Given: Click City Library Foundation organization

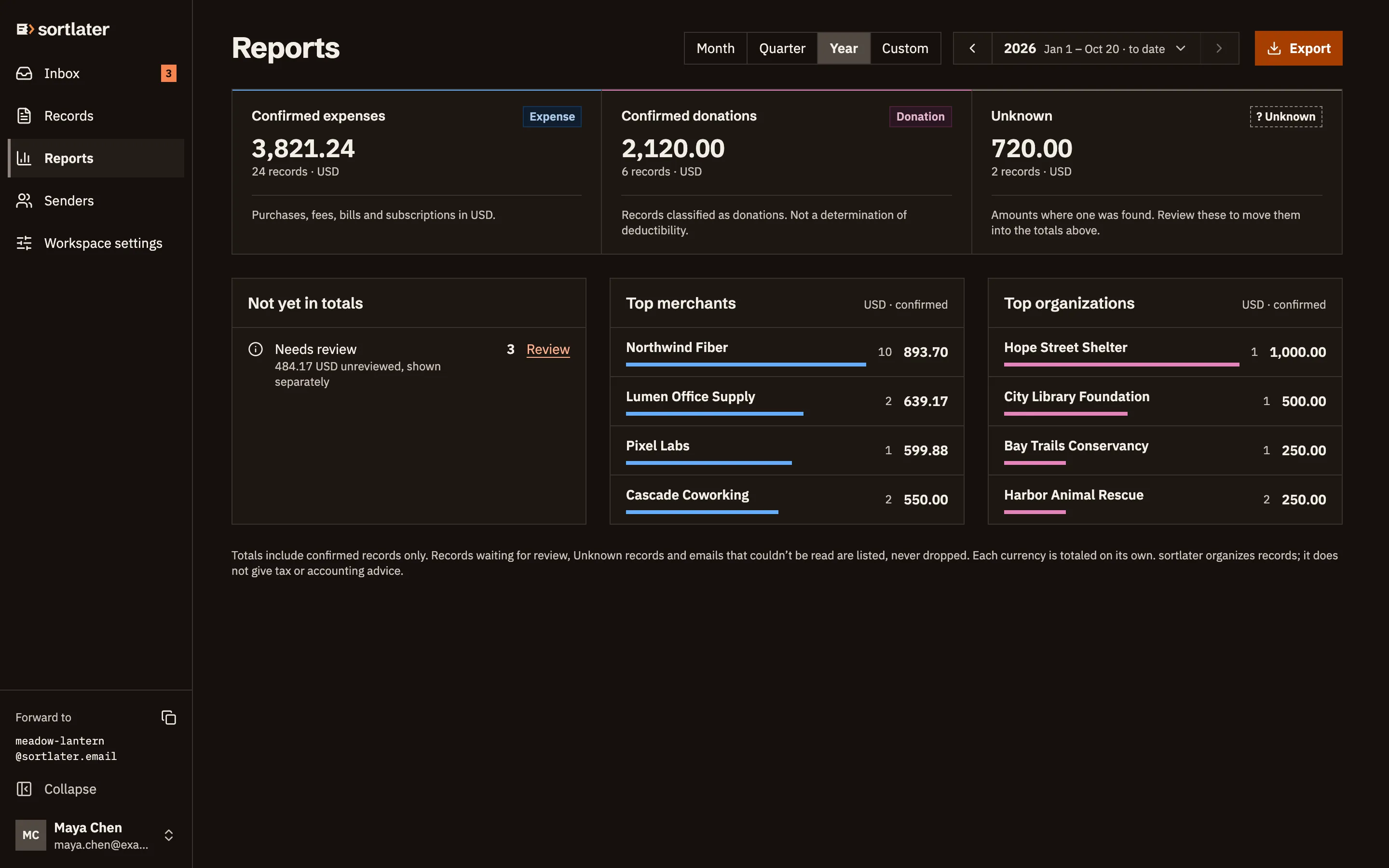Looking at the screenshot, I should click(1165, 401).
